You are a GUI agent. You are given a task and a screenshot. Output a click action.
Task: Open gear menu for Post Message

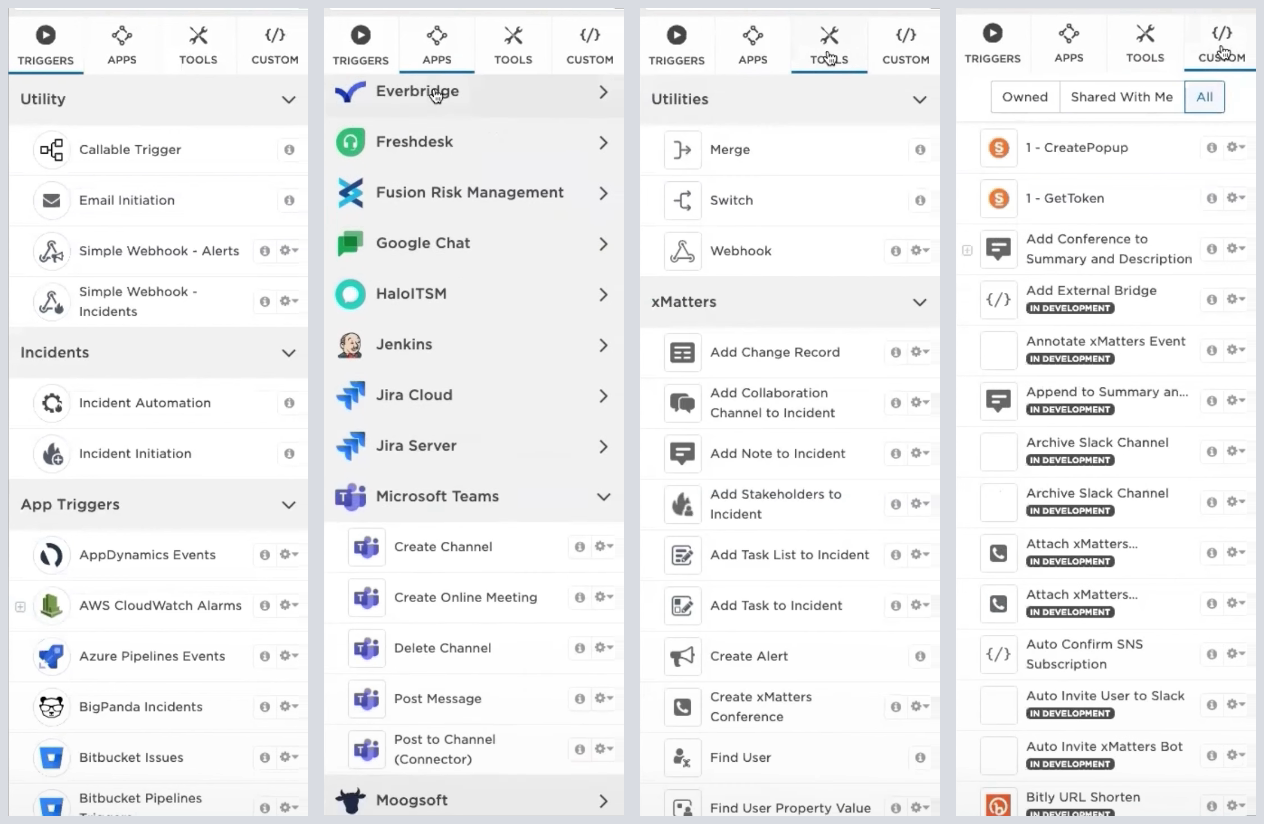604,698
